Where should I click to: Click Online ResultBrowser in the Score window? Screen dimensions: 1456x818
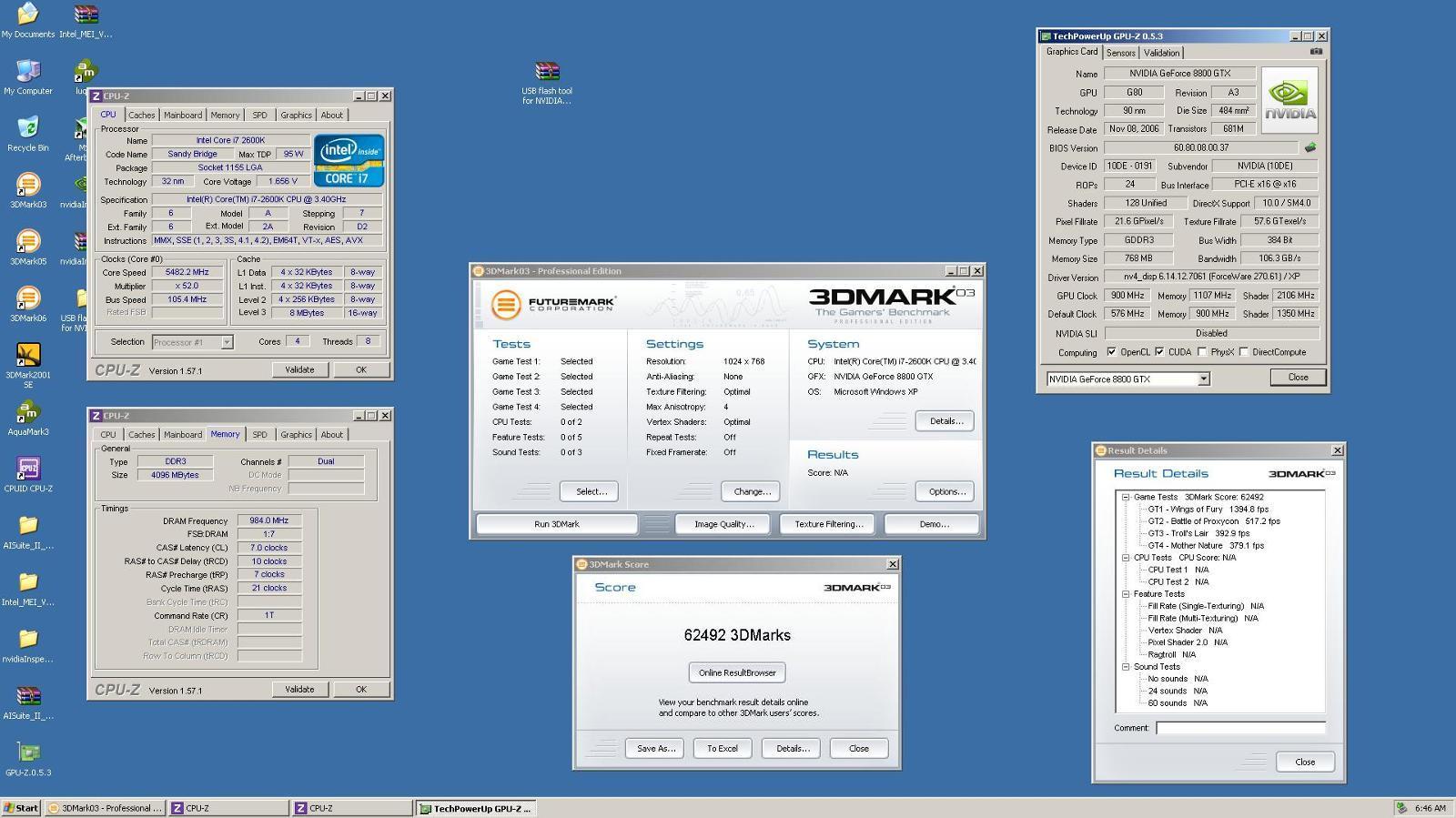tap(737, 672)
